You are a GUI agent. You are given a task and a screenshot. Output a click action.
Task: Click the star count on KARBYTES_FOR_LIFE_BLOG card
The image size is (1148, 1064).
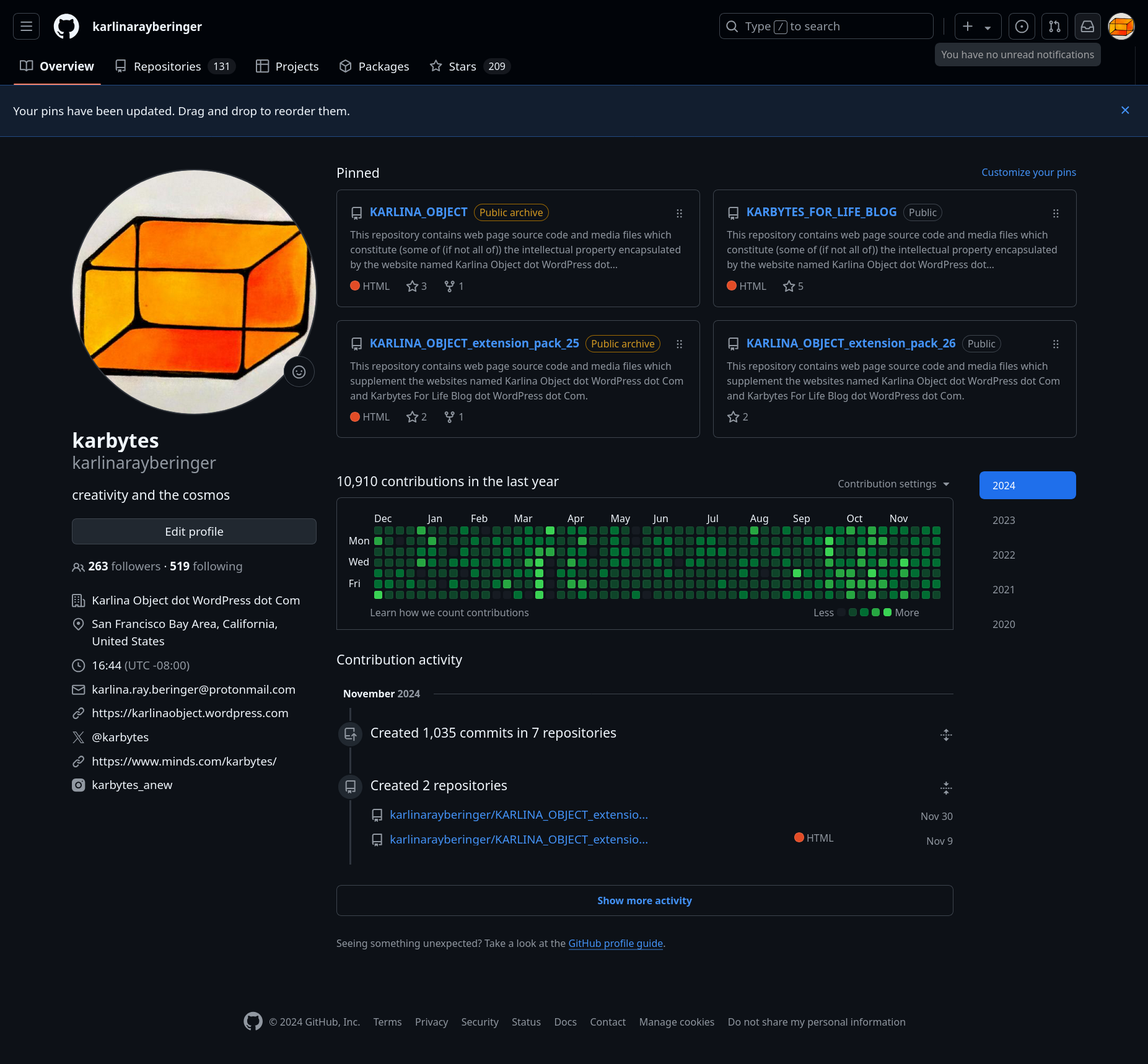[x=793, y=286]
